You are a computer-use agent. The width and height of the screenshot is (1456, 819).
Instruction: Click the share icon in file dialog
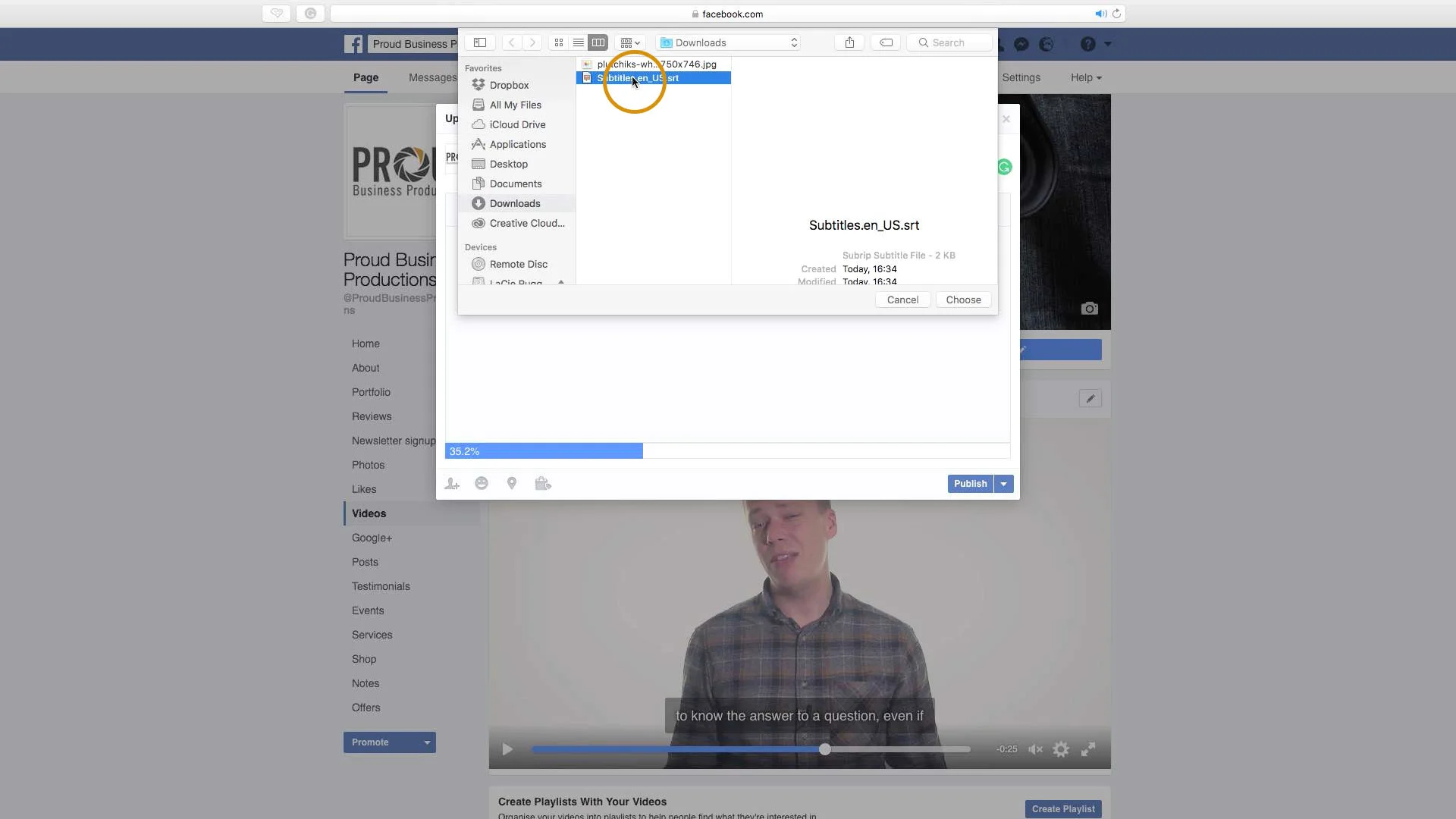[x=849, y=42]
